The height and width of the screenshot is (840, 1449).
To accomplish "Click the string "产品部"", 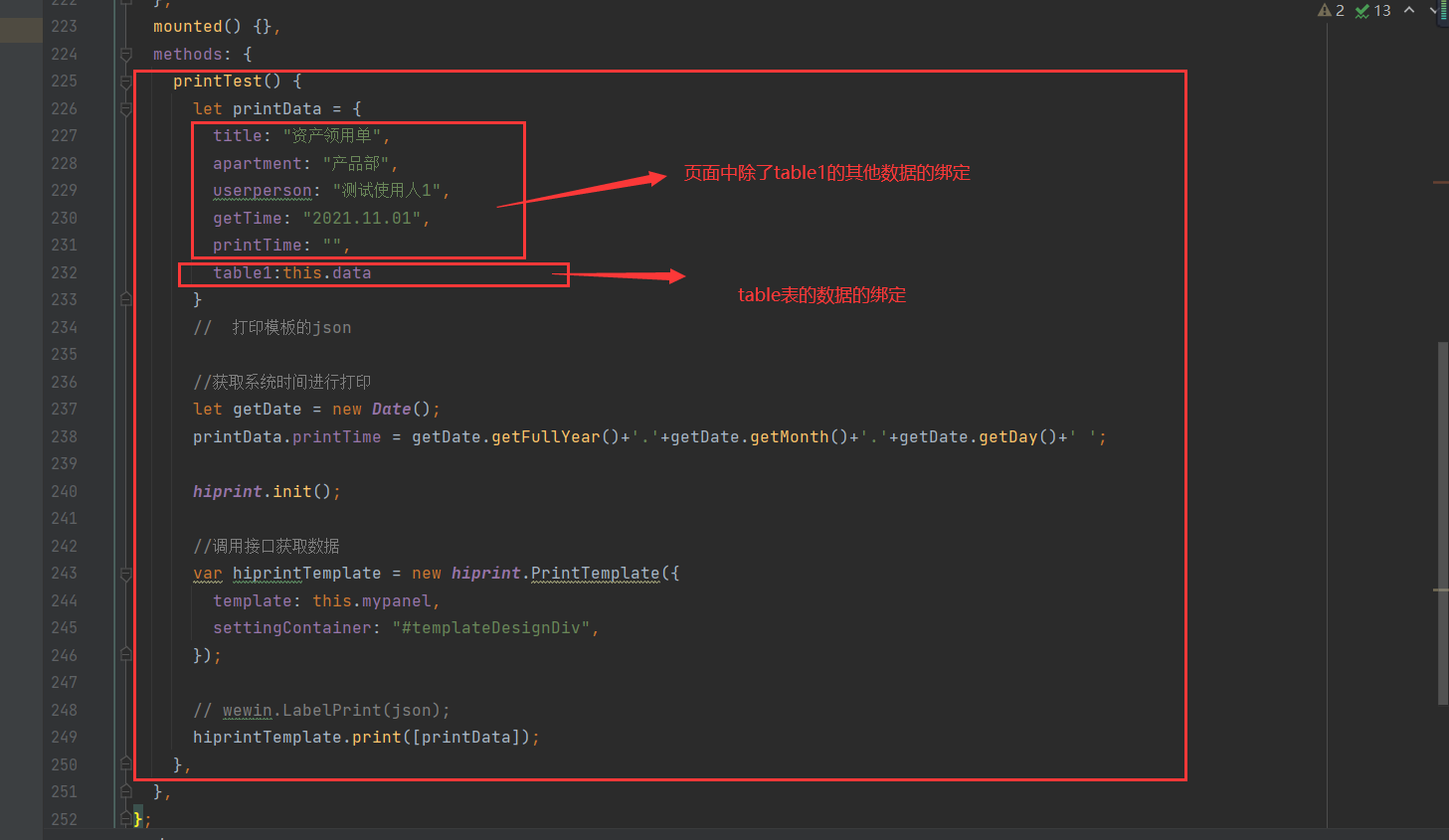I will tap(356, 164).
